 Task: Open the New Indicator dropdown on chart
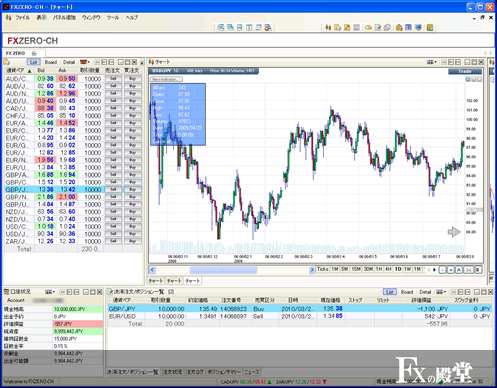[166, 79]
